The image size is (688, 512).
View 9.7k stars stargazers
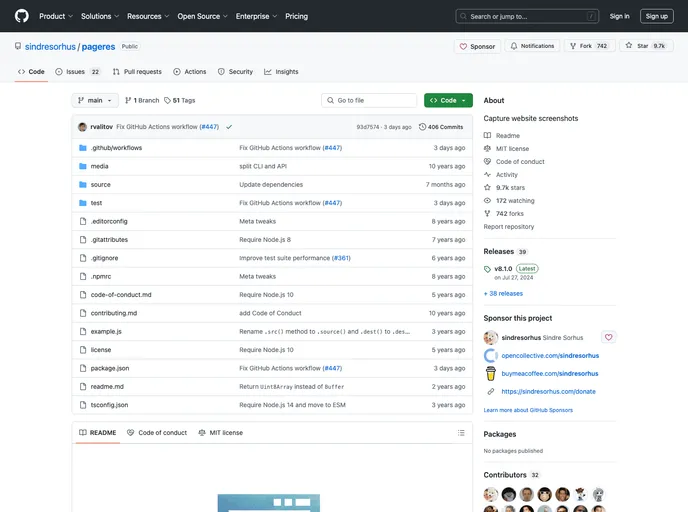pos(504,188)
